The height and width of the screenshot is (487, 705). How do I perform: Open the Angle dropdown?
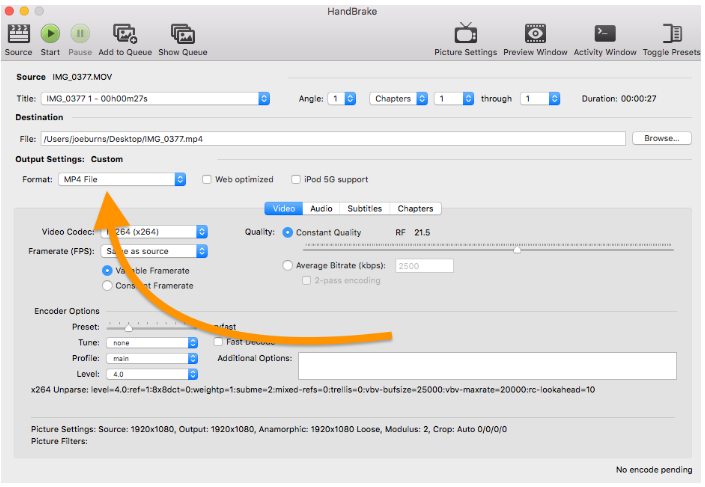pyautogui.click(x=342, y=98)
